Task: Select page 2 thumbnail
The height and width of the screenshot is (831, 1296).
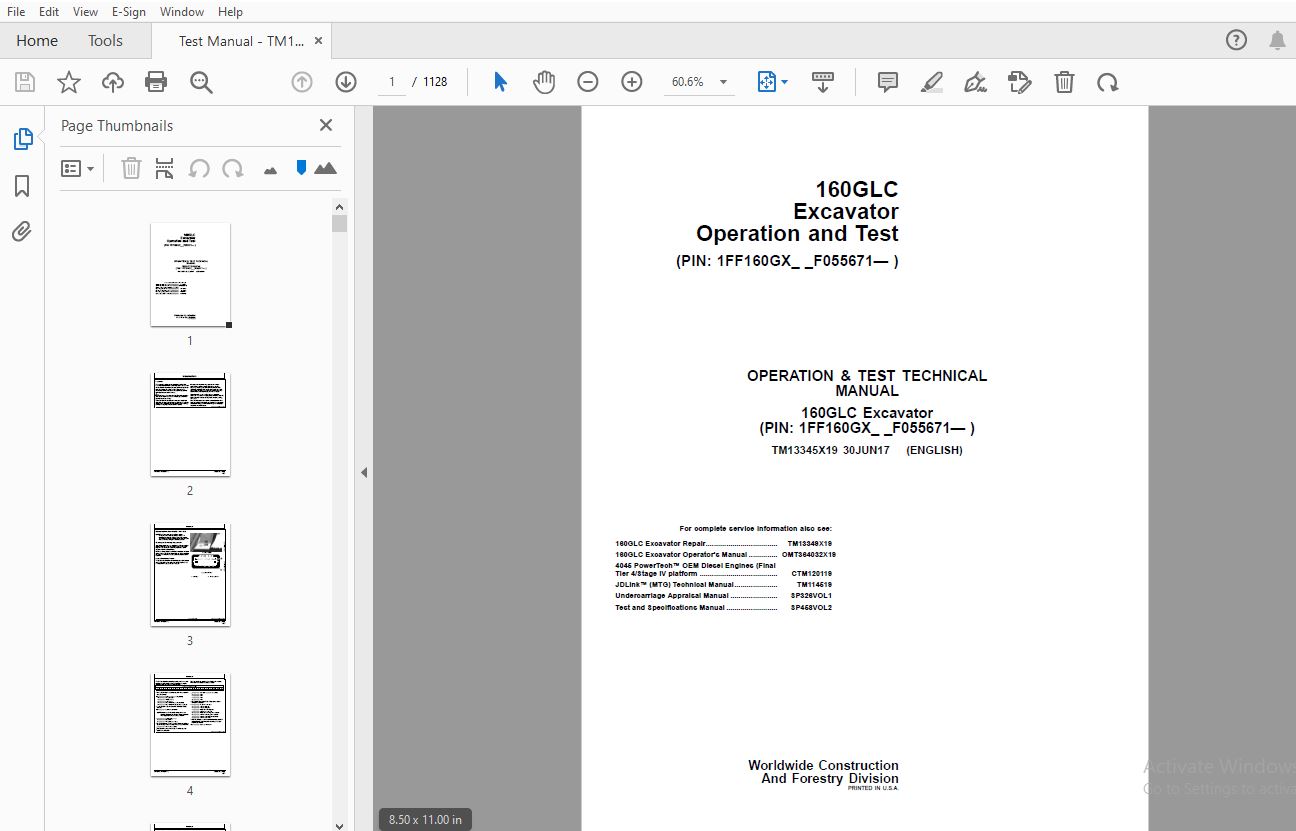Action: click(x=190, y=425)
